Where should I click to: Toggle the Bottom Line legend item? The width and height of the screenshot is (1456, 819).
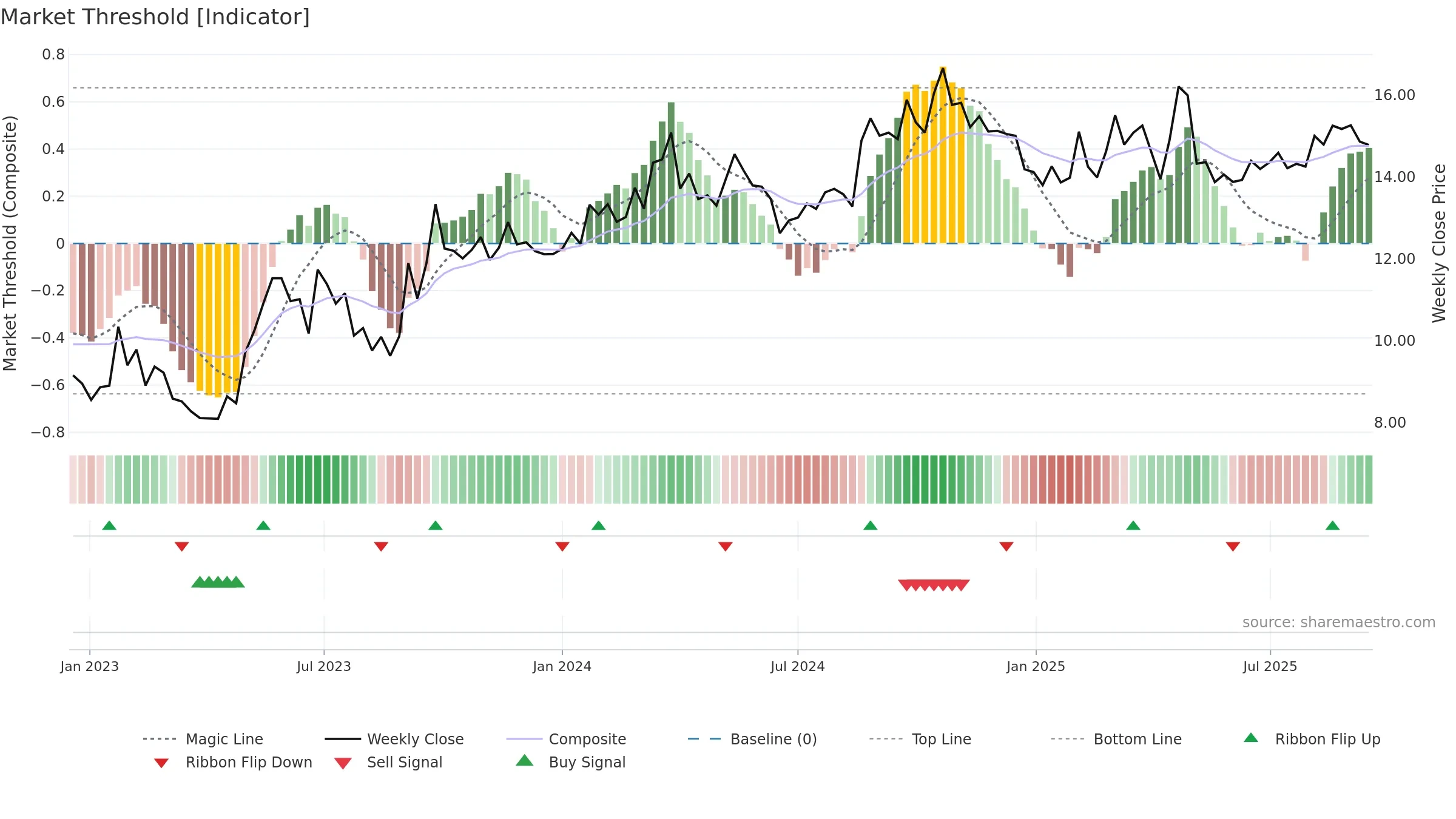(x=1116, y=739)
